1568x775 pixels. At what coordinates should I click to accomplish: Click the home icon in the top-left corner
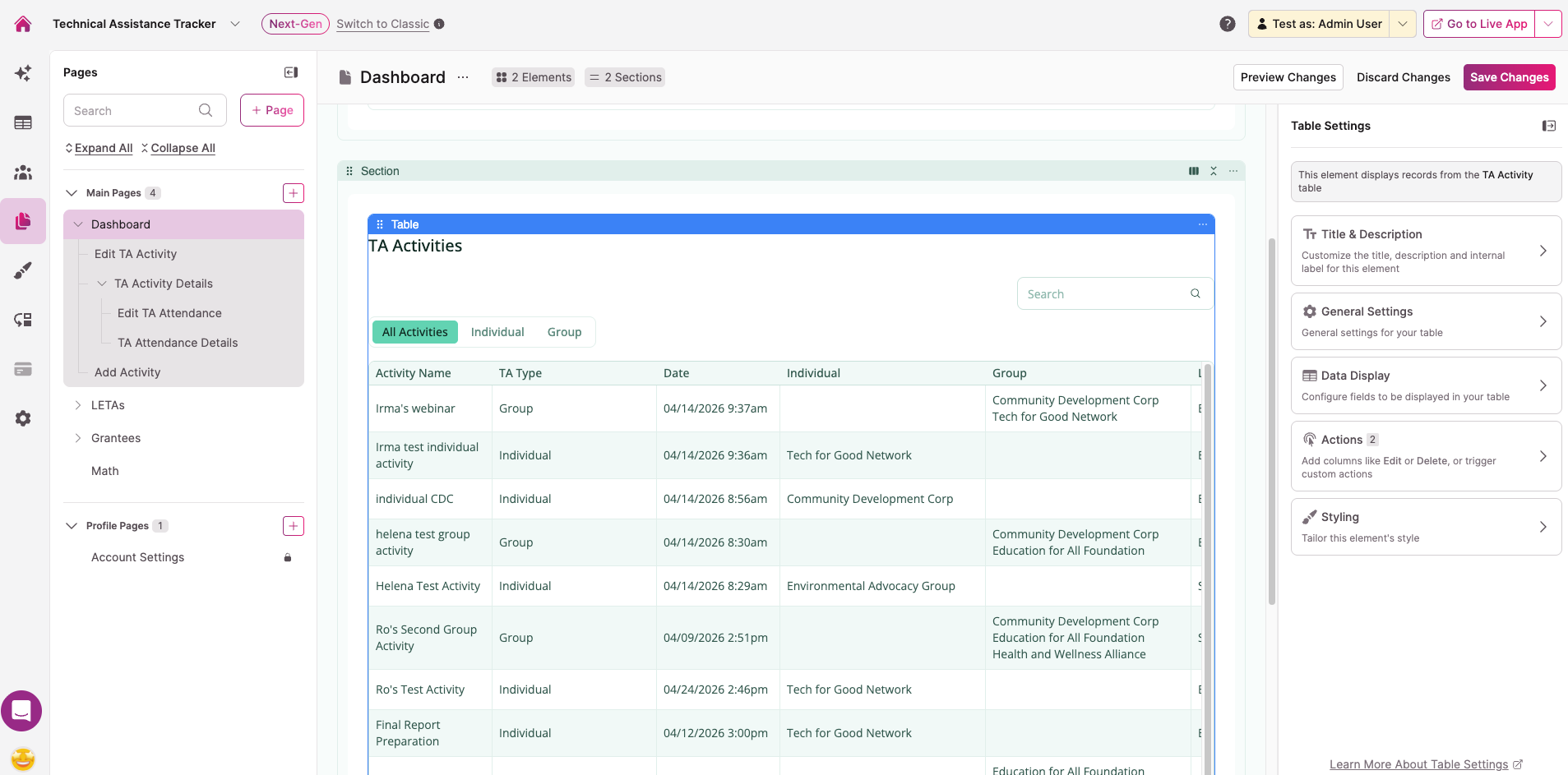(x=23, y=24)
